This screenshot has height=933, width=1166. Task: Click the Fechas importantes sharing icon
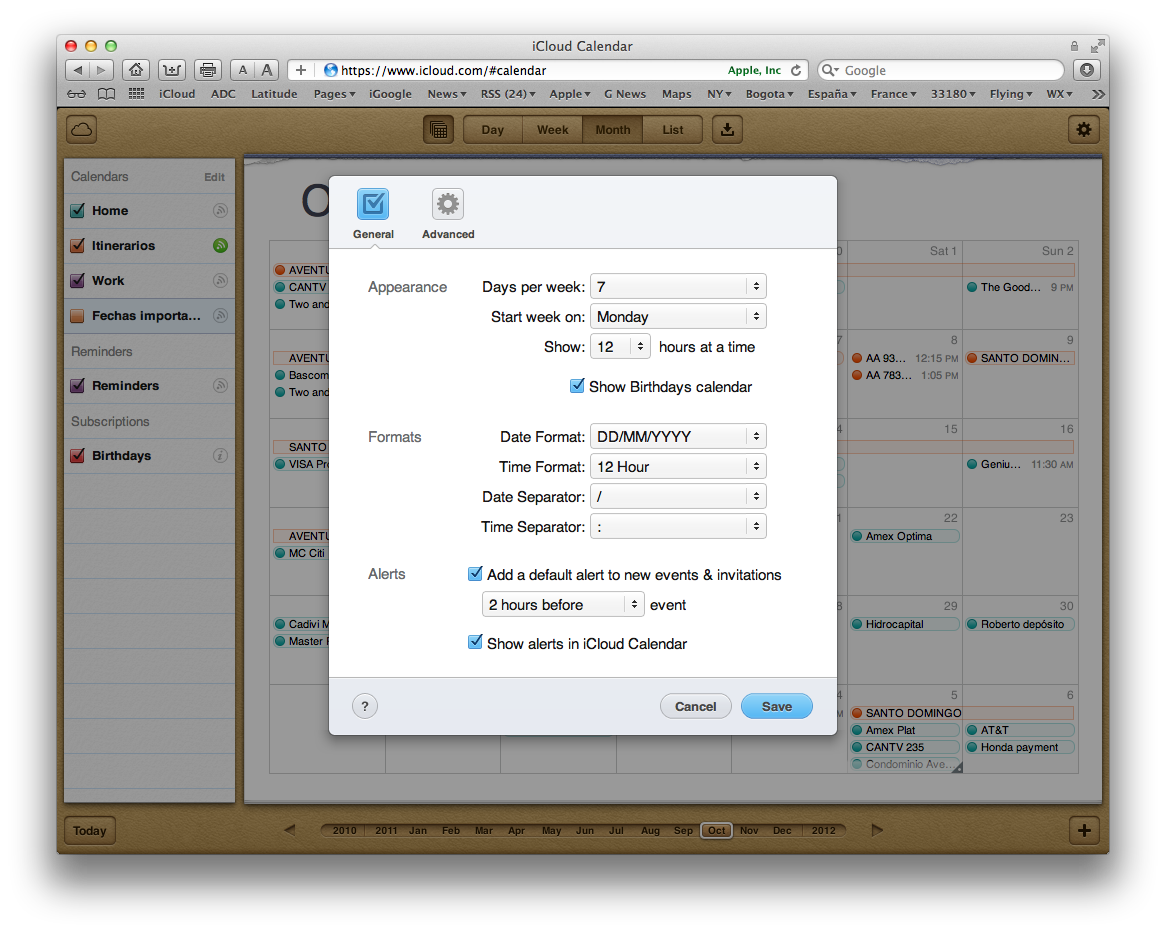point(220,315)
